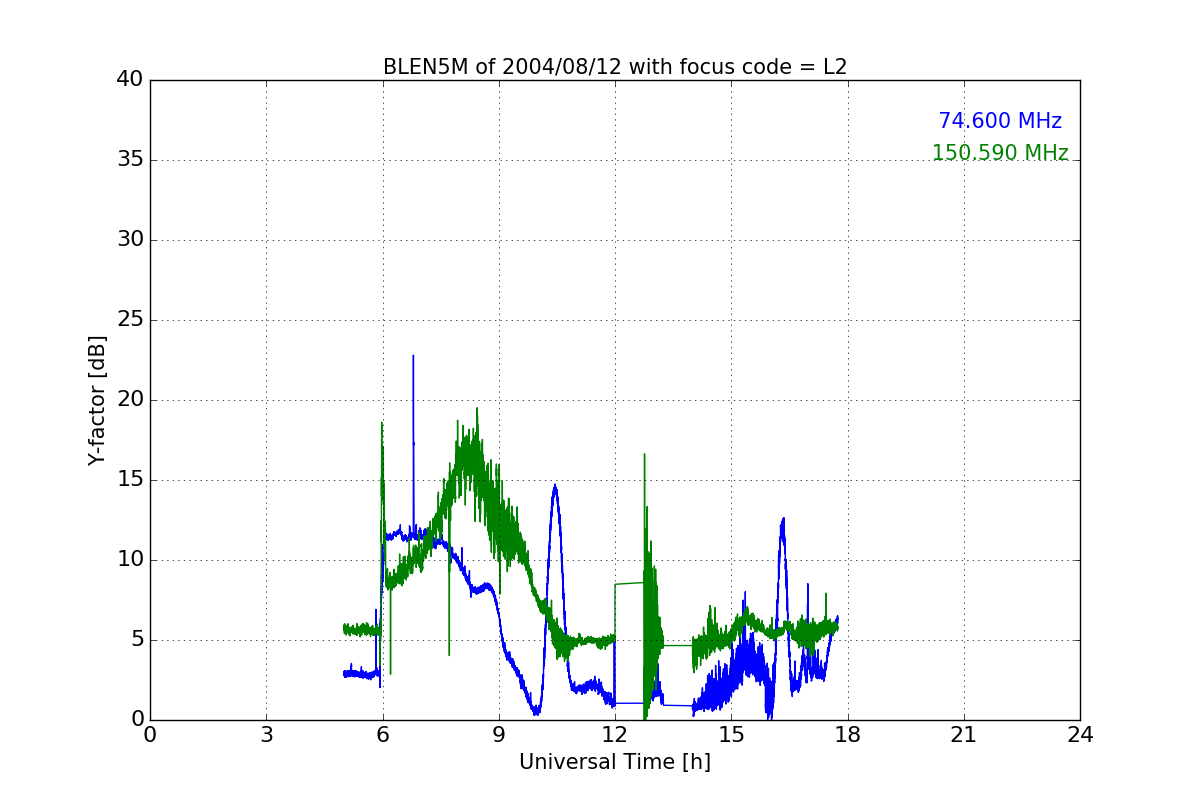The image size is (1200, 800).
Task: Select the green '150.590 MHz' legend label
Action: [x=1000, y=153]
